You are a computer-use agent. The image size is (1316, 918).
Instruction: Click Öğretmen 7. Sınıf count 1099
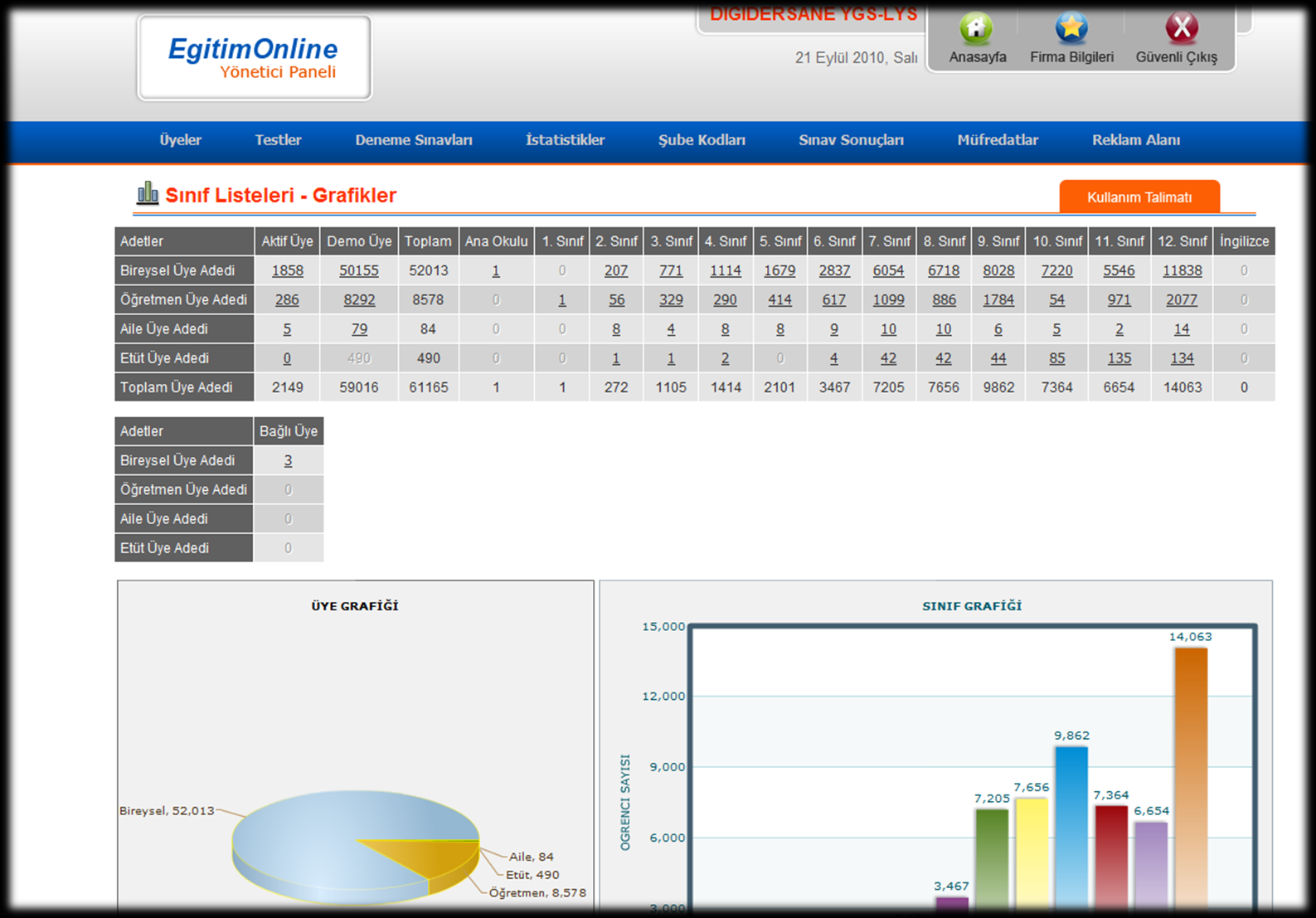(x=888, y=299)
